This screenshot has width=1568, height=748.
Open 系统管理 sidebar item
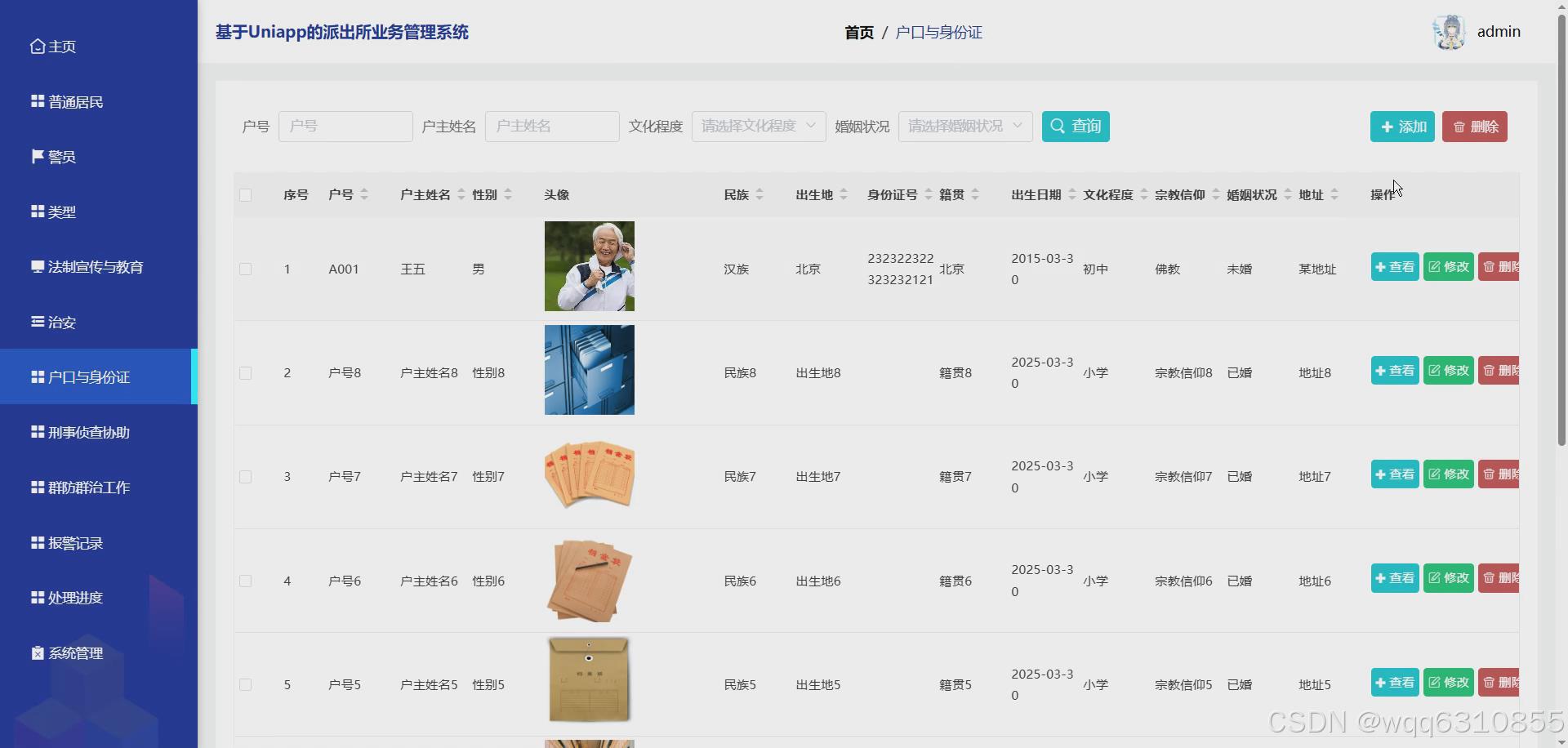pos(98,653)
